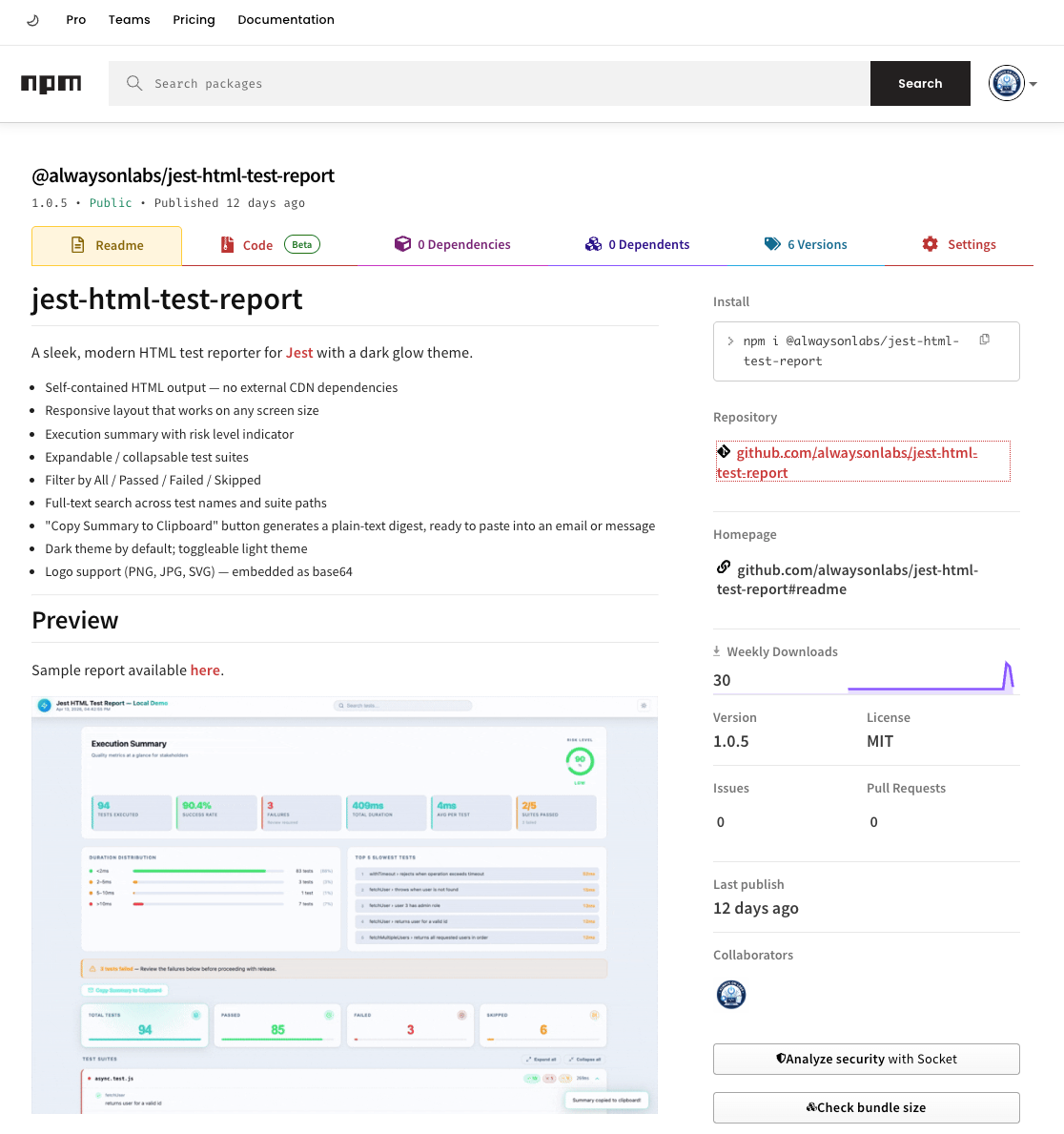This screenshot has width=1064, height=1134.
Task: Click the purple Dependencies box icon
Action: point(402,244)
